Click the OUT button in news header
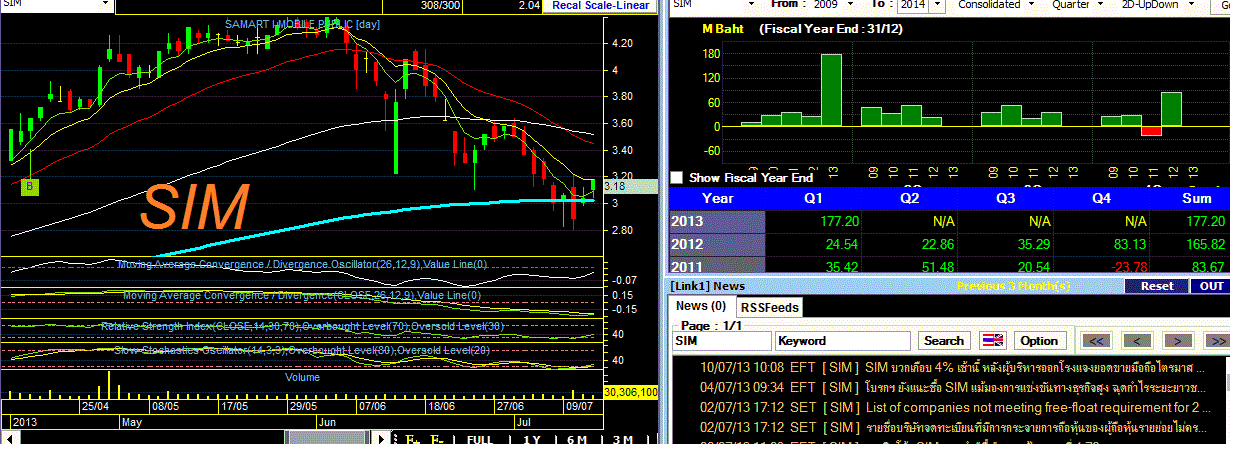This screenshot has height=454, width=1249. click(1211, 286)
